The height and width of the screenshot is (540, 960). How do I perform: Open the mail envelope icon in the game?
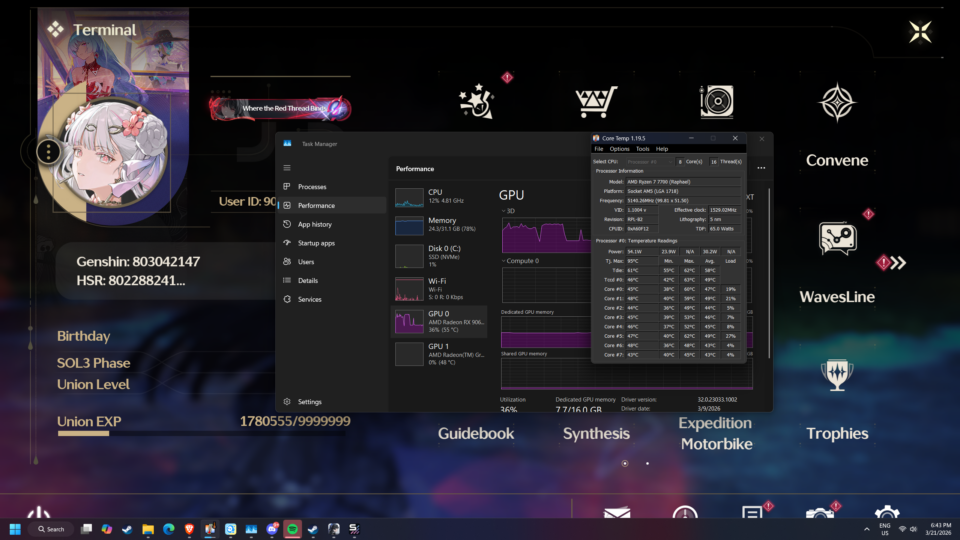617,513
